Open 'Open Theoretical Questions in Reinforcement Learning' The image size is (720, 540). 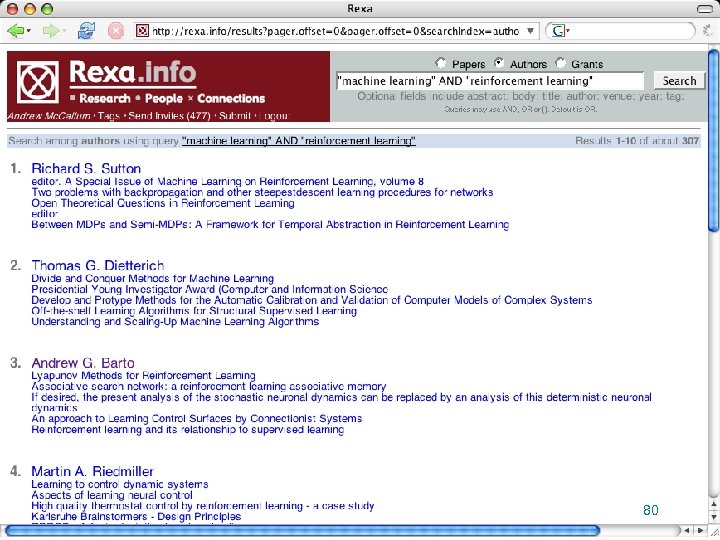coord(163,203)
